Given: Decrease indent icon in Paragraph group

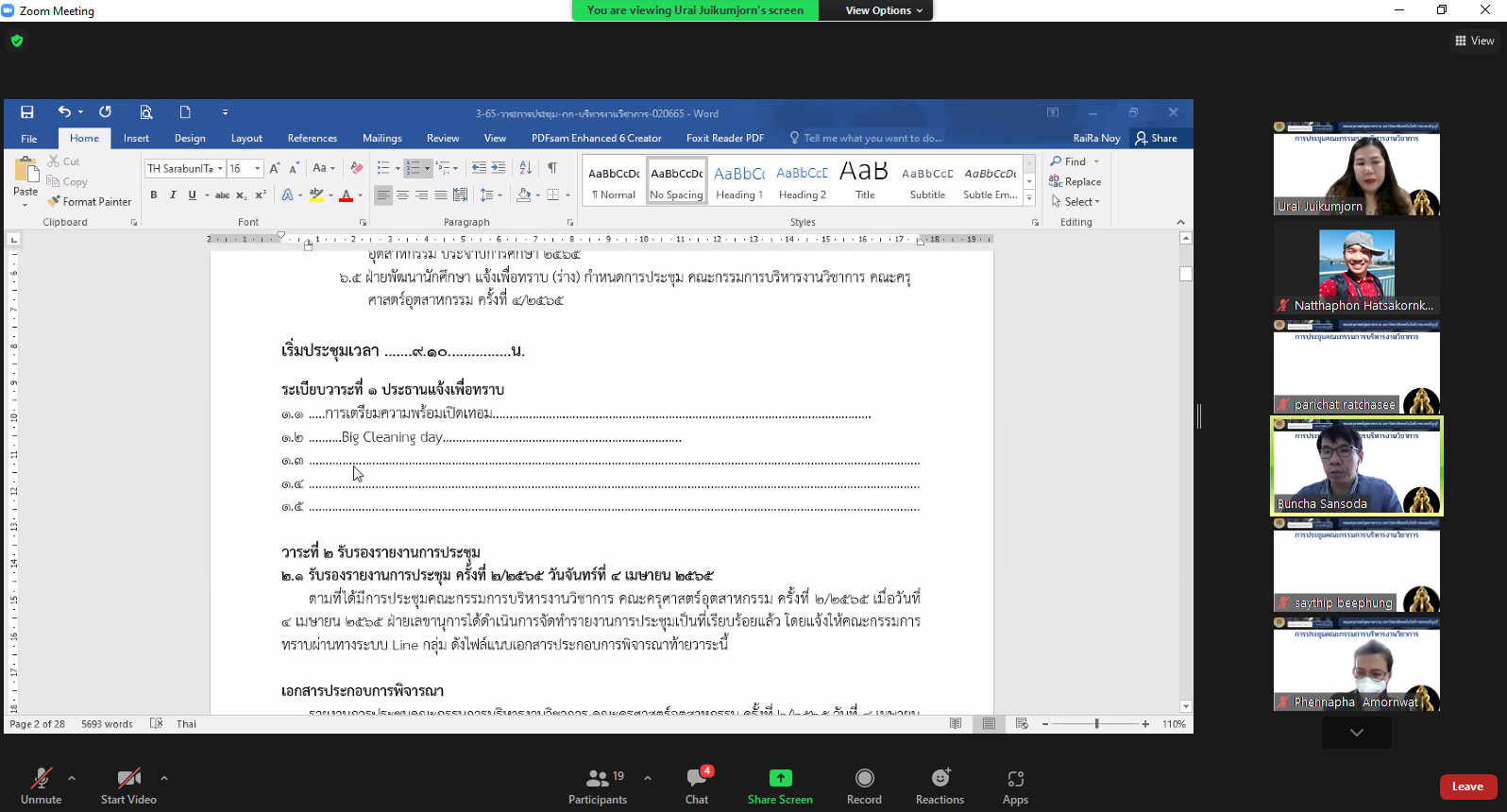Looking at the screenshot, I should coord(479,168).
